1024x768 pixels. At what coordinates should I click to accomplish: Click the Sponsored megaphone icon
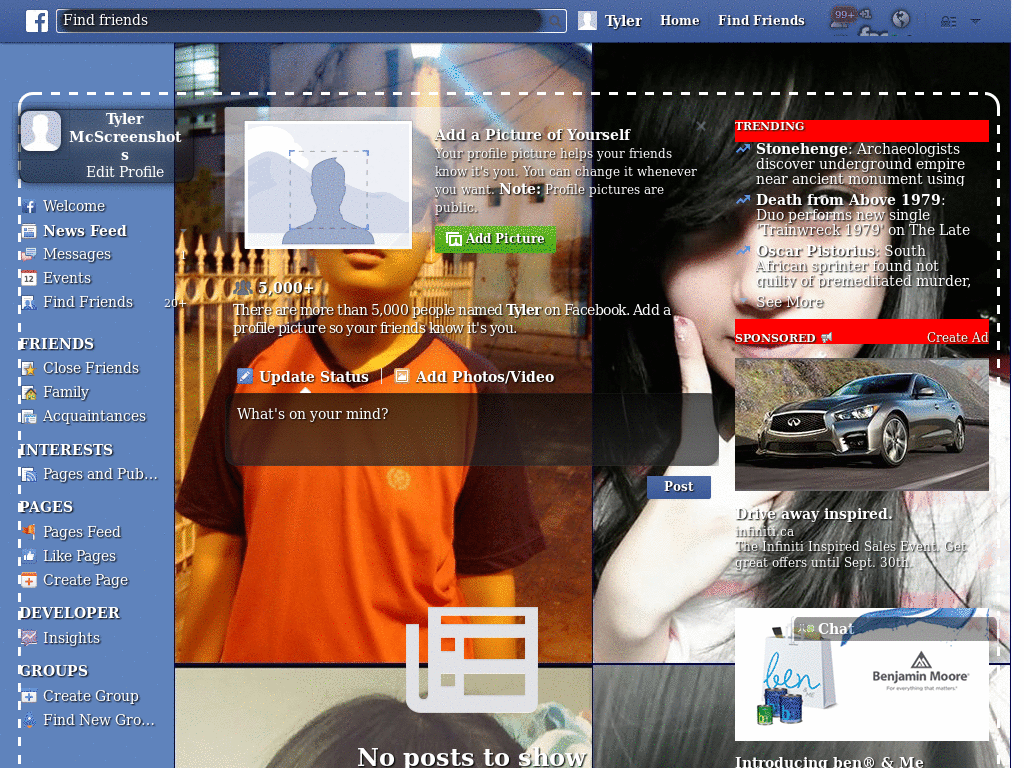[827, 338]
